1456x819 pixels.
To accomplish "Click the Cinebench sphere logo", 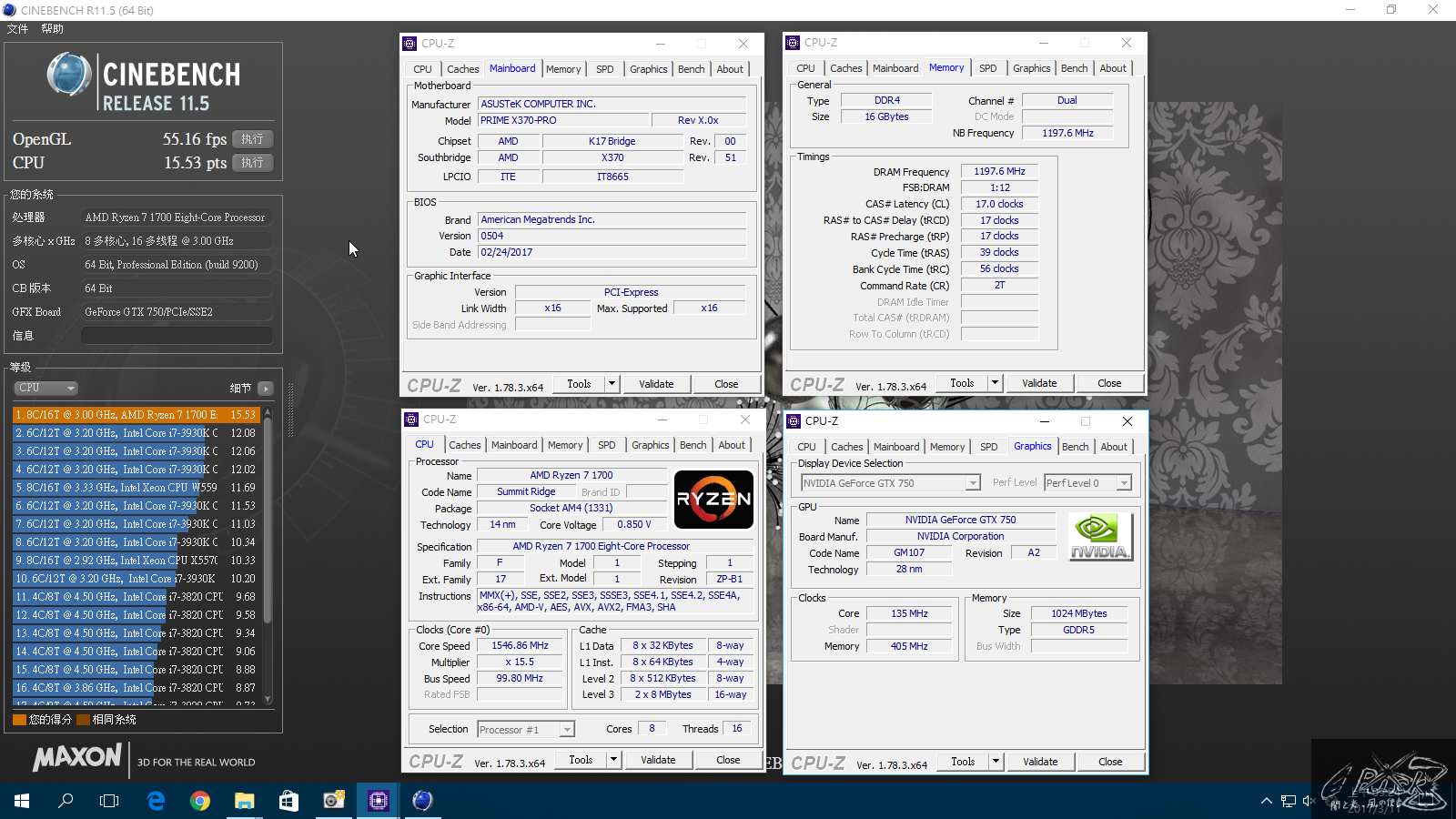I will [69, 75].
